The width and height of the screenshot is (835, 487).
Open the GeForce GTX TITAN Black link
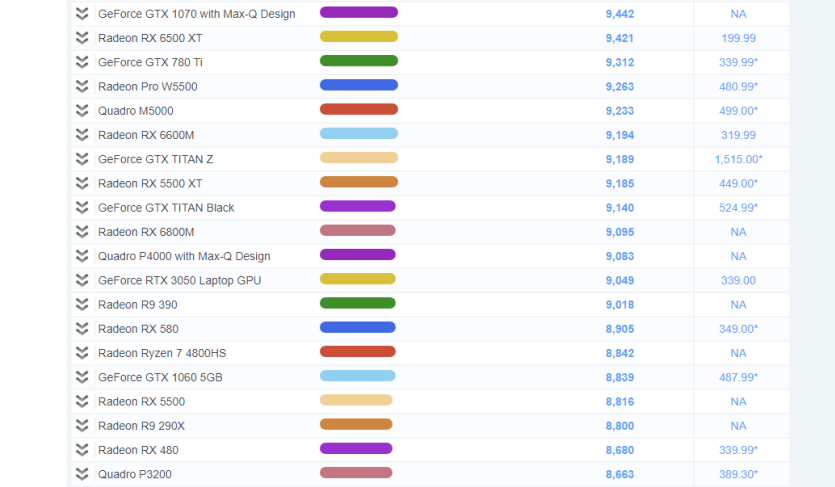(166, 208)
